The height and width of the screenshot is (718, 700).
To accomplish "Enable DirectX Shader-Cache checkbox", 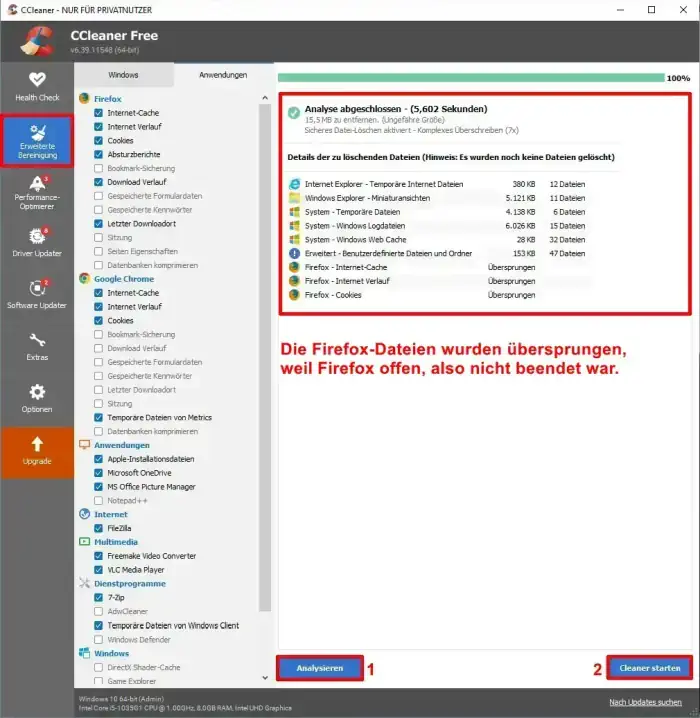I will pyautogui.click(x=98, y=667).
